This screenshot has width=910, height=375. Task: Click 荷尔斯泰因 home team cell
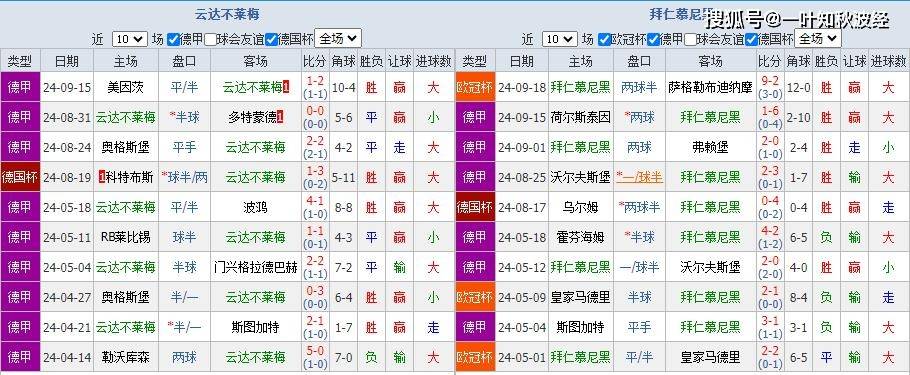pos(580,117)
